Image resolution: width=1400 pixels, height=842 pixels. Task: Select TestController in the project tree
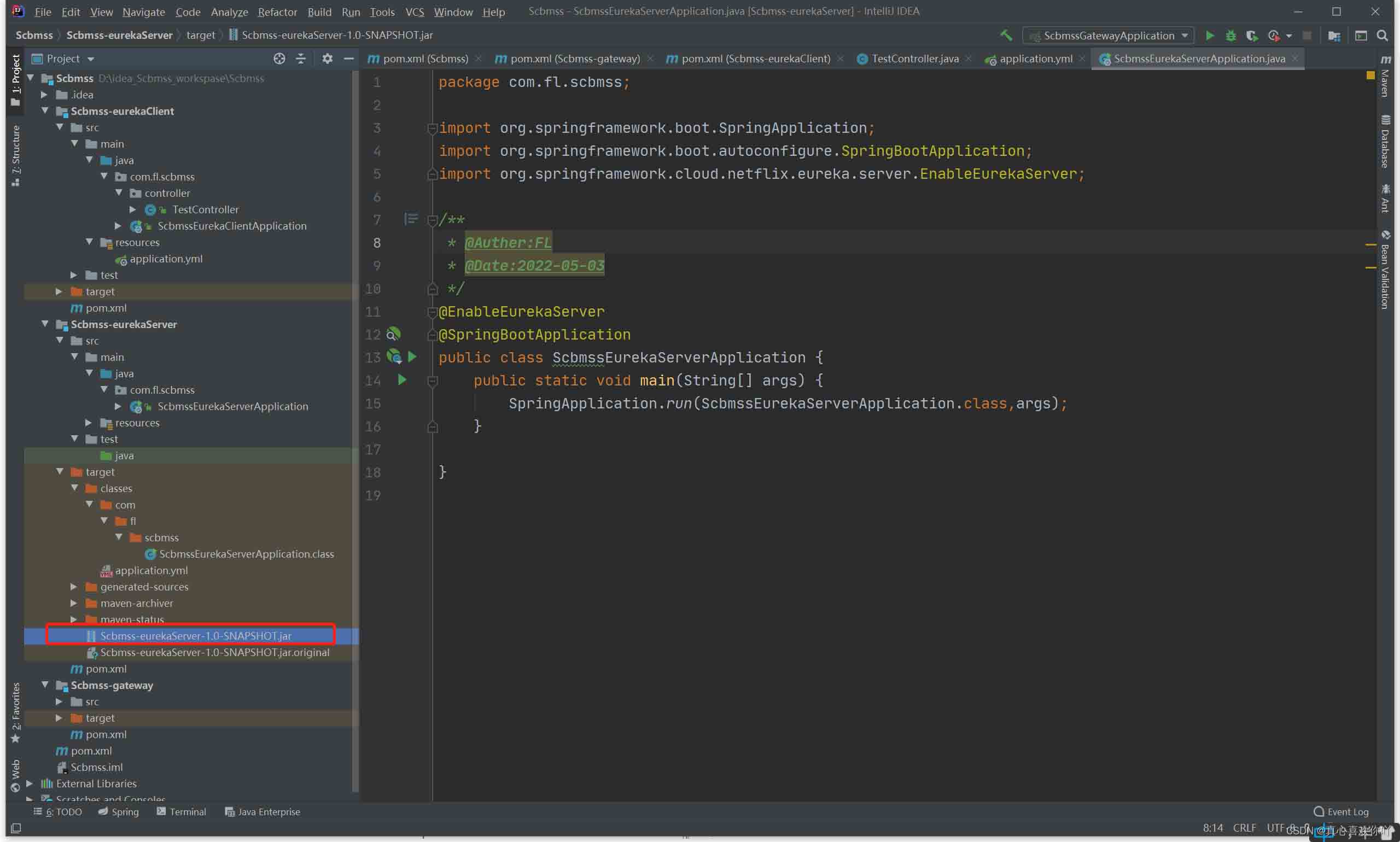click(x=206, y=209)
